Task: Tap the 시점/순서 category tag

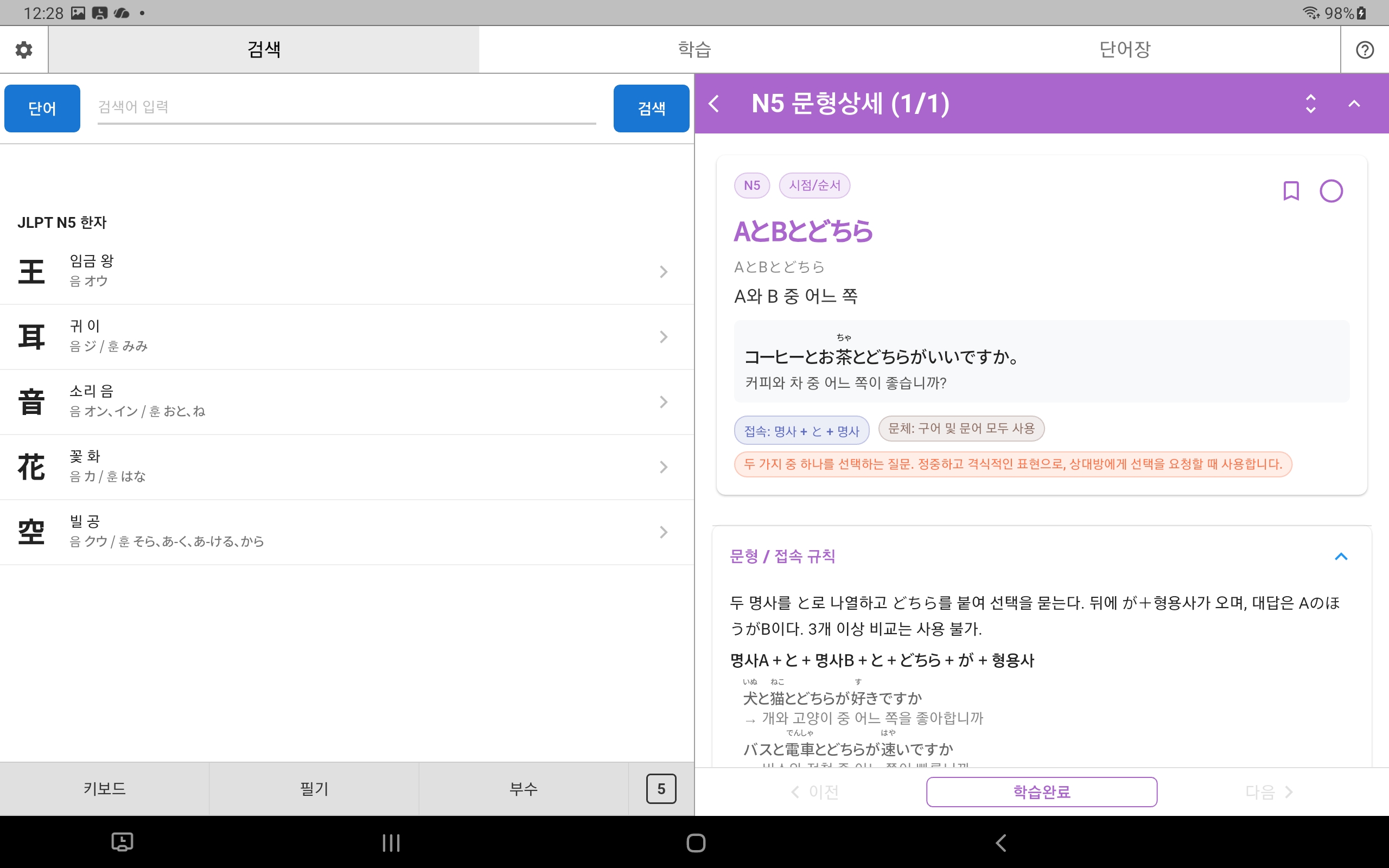Action: coord(814,186)
